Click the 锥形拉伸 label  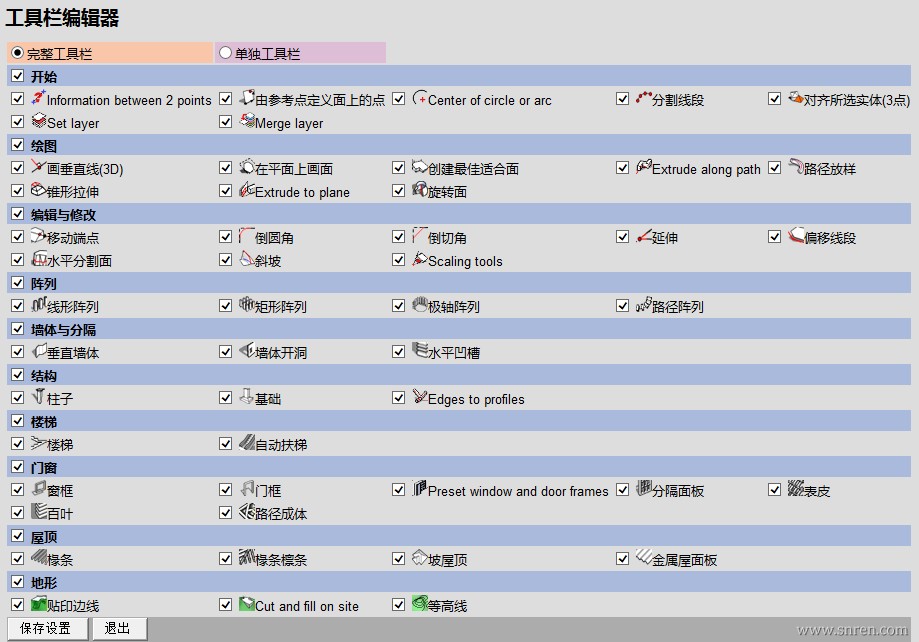[73, 192]
